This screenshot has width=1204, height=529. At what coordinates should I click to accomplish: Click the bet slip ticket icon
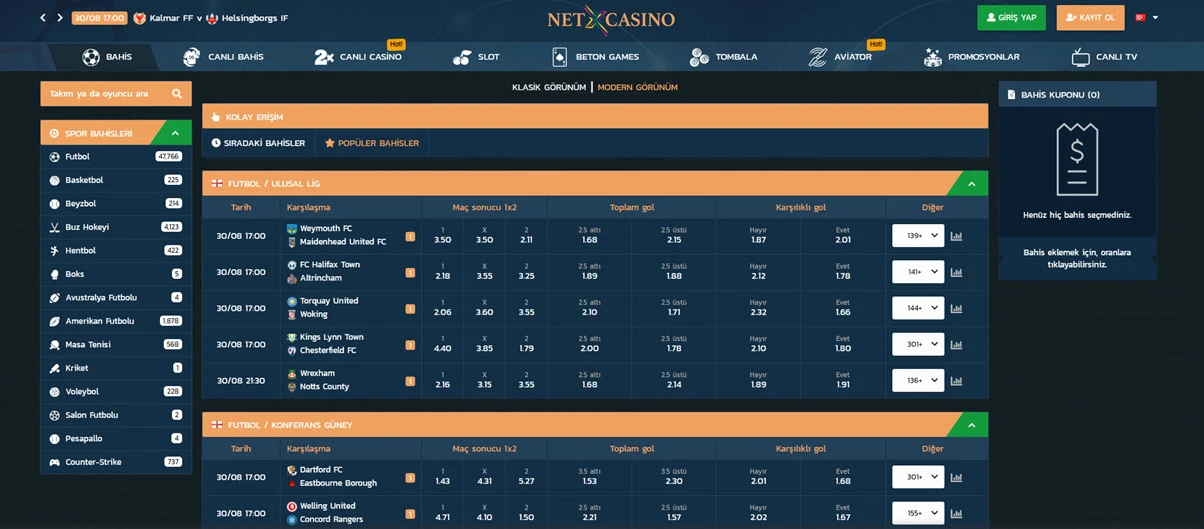pyautogui.click(x=1077, y=158)
